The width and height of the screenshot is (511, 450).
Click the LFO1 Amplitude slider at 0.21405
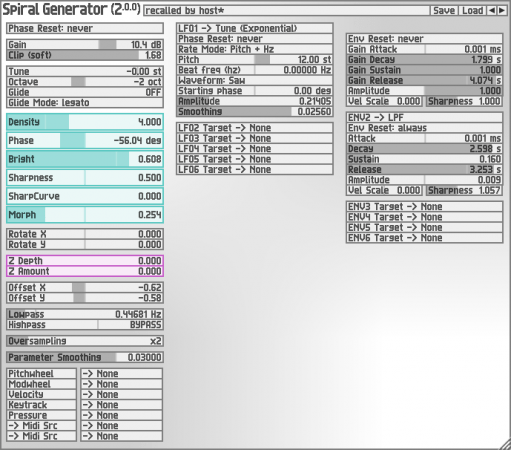(255, 101)
